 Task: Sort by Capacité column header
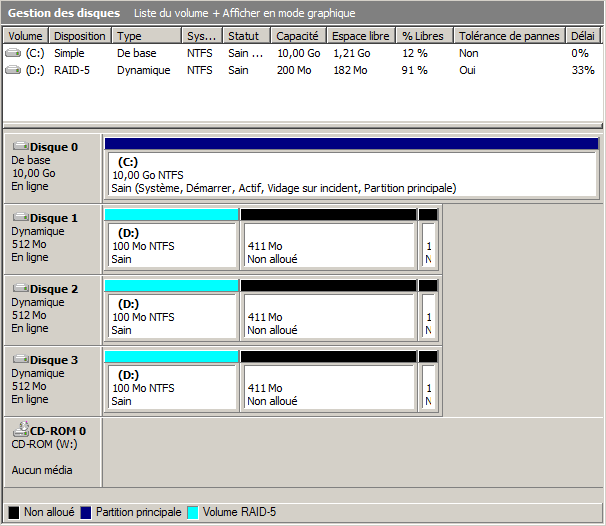point(298,36)
